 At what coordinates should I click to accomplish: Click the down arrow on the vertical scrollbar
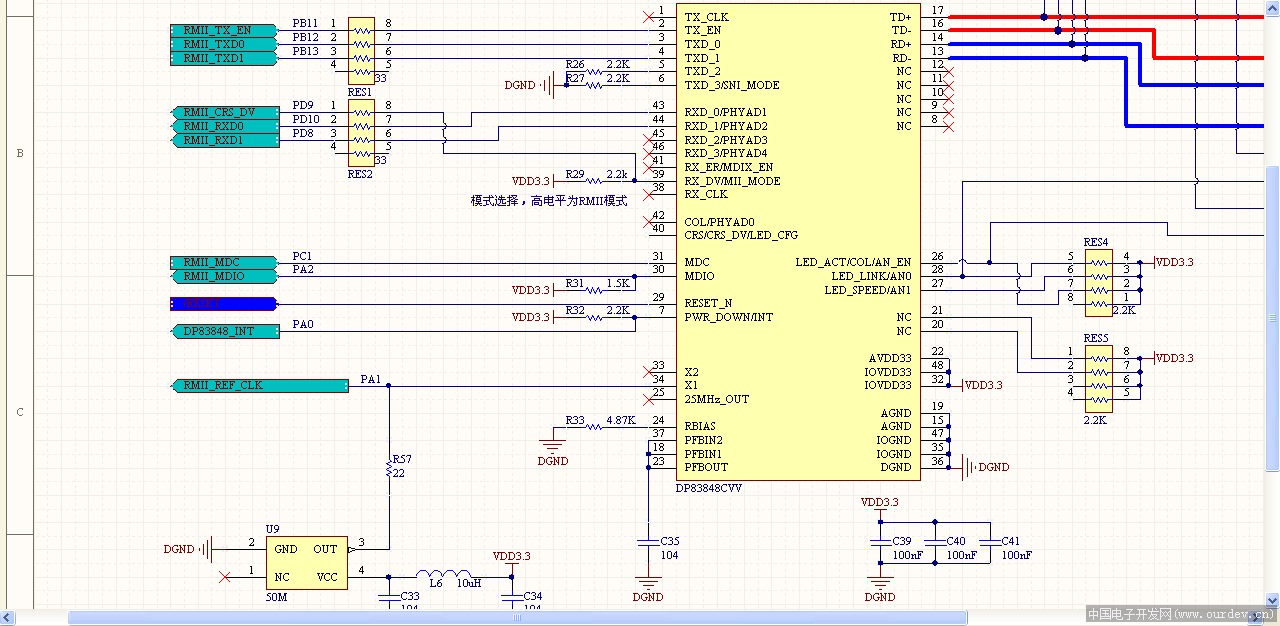point(1272,601)
